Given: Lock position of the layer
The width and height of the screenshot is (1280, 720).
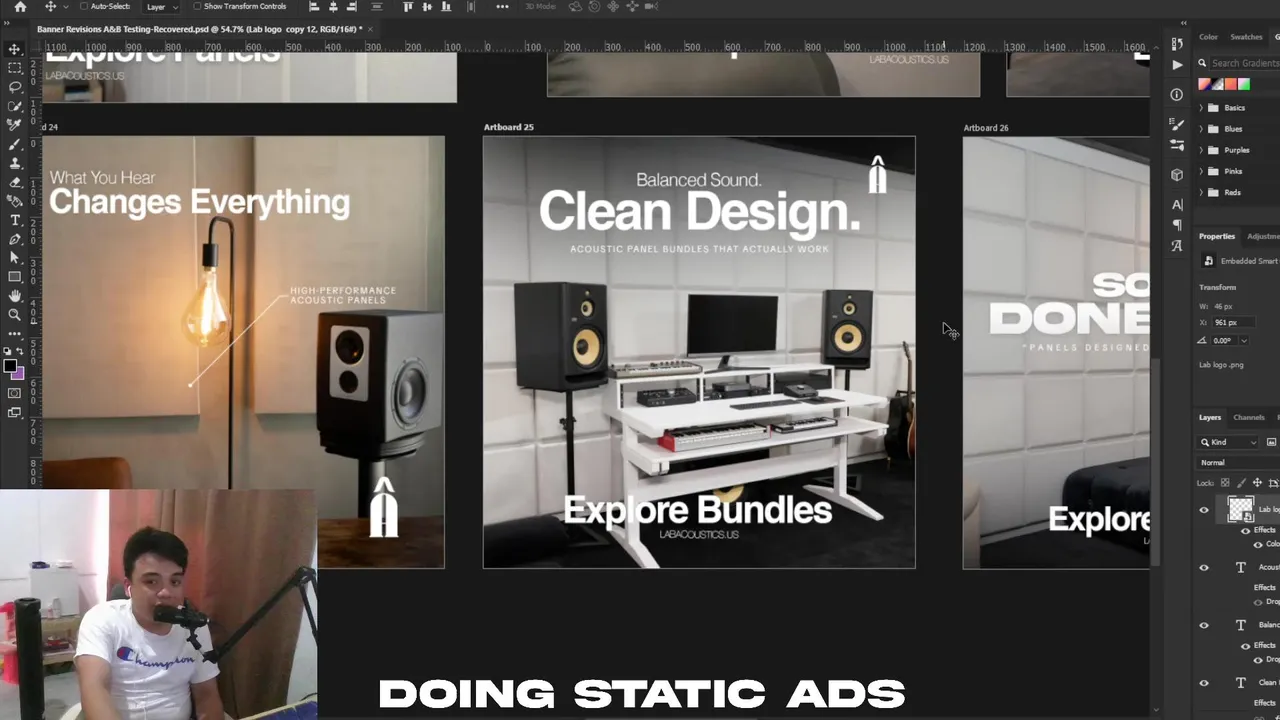Looking at the screenshot, I should pyautogui.click(x=1257, y=483).
